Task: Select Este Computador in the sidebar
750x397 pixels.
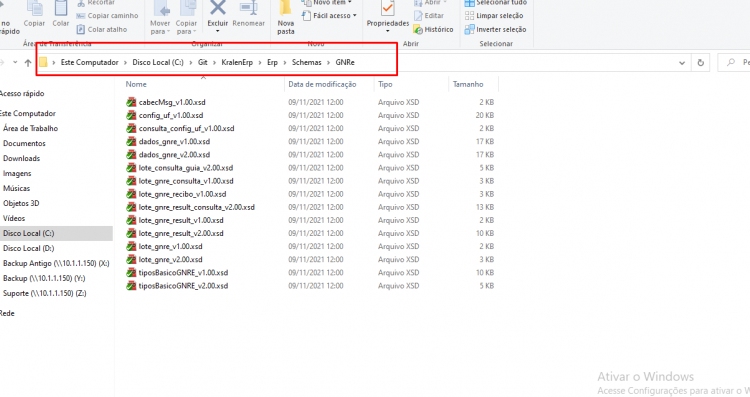Action: pyautogui.click(x=28, y=113)
